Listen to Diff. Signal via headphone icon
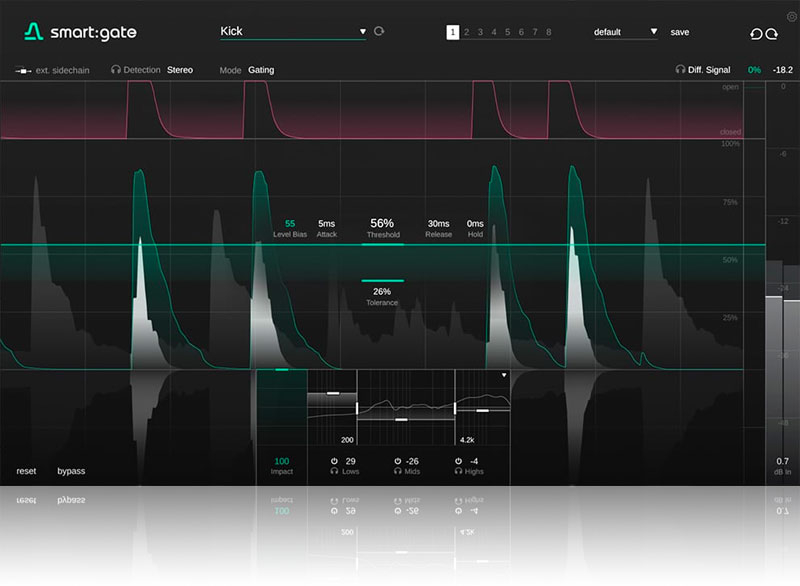The width and height of the screenshot is (800, 586). 680,70
